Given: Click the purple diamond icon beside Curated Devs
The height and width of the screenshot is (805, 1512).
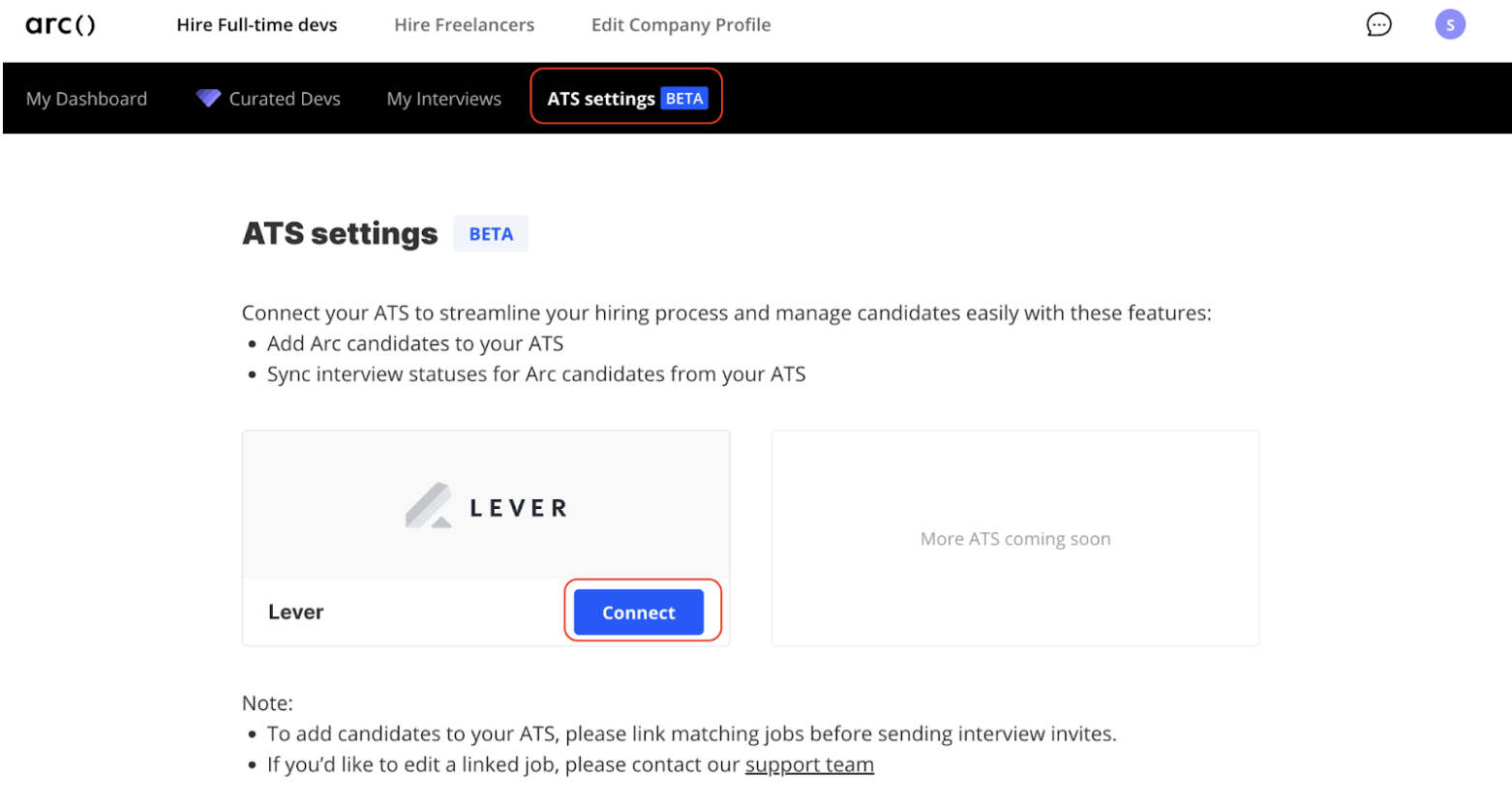Looking at the screenshot, I should tap(207, 97).
